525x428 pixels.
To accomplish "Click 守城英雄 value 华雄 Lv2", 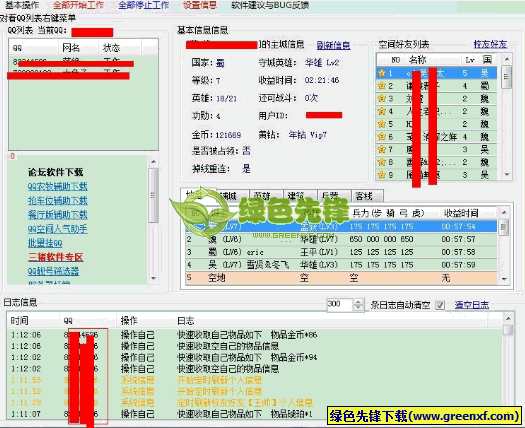I will pyautogui.click(x=322, y=63).
